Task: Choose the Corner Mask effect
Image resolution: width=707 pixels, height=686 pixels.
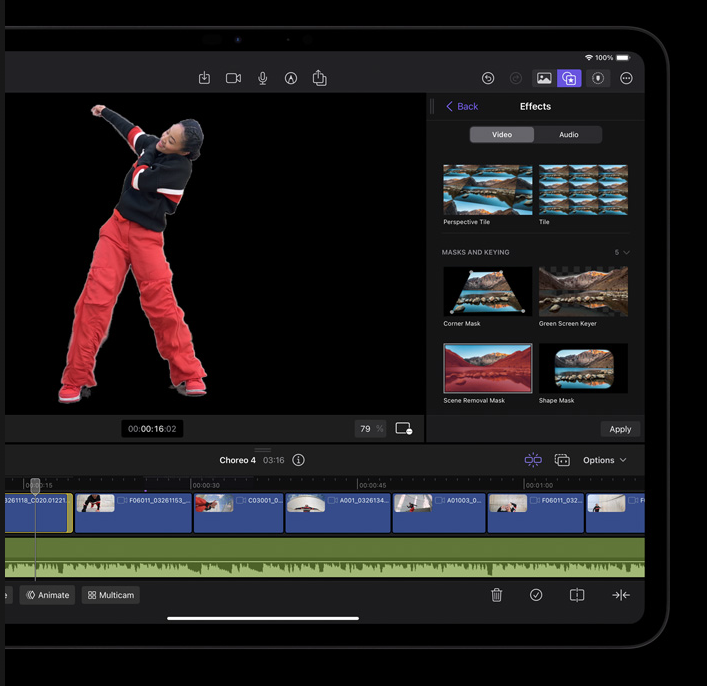Action: tap(487, 291)
